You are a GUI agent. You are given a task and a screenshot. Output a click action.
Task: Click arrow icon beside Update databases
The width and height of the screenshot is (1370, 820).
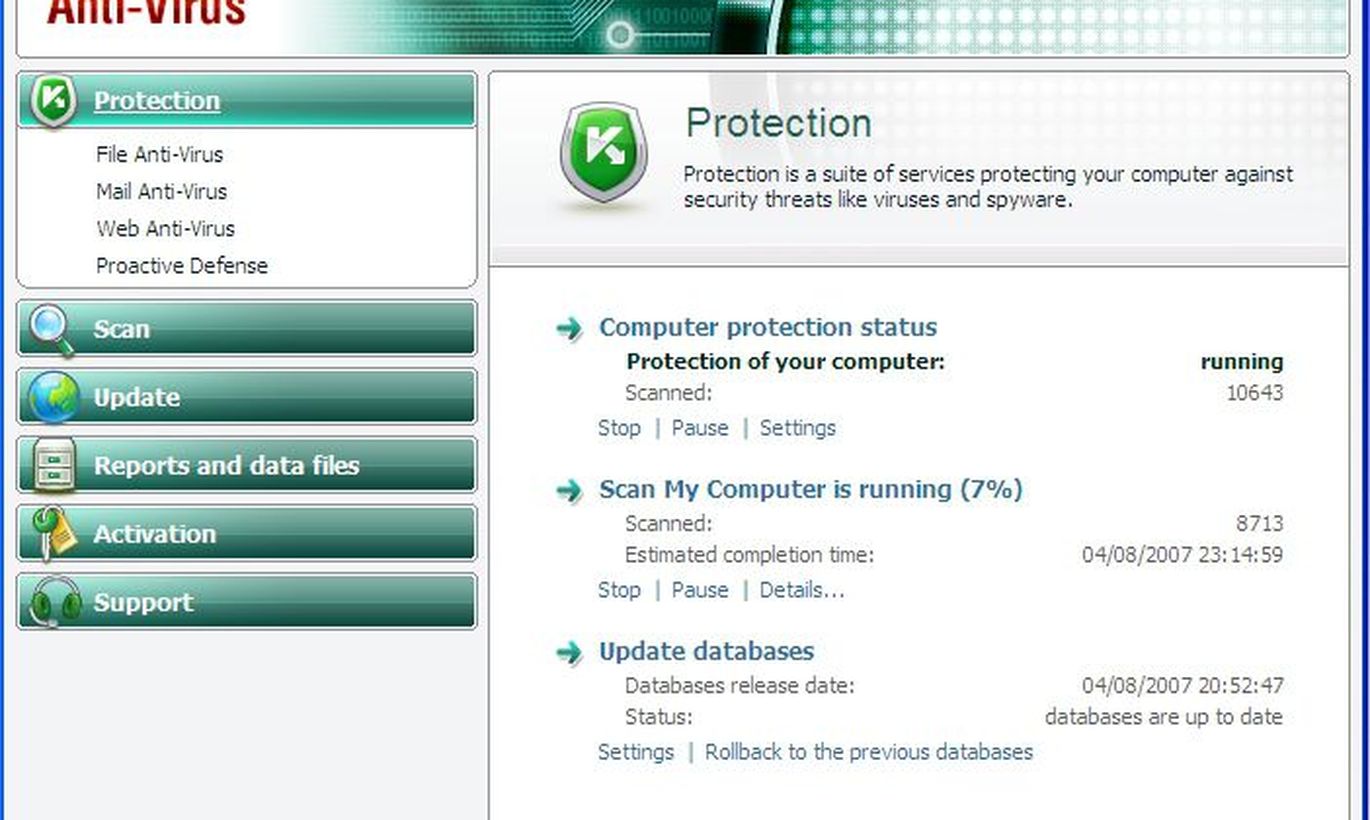pyautogui.click(x=569, y=652)
